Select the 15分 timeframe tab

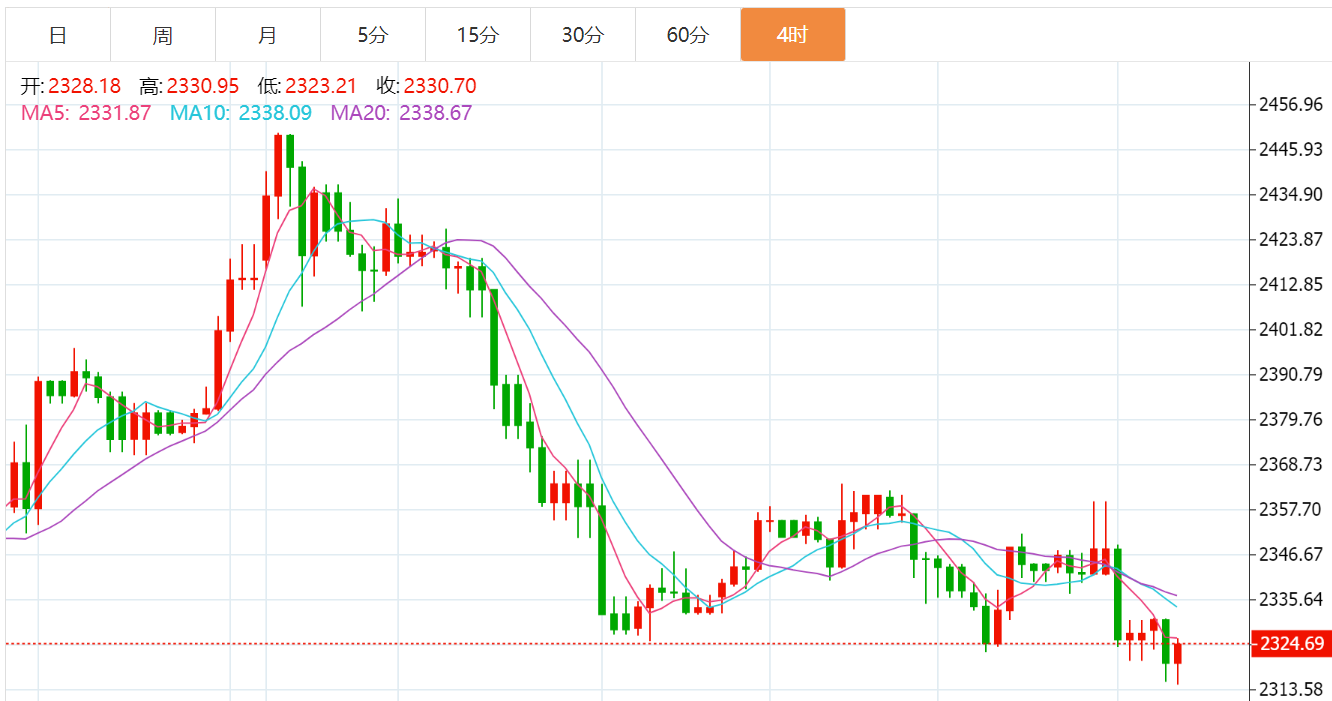tap(478, 36)
